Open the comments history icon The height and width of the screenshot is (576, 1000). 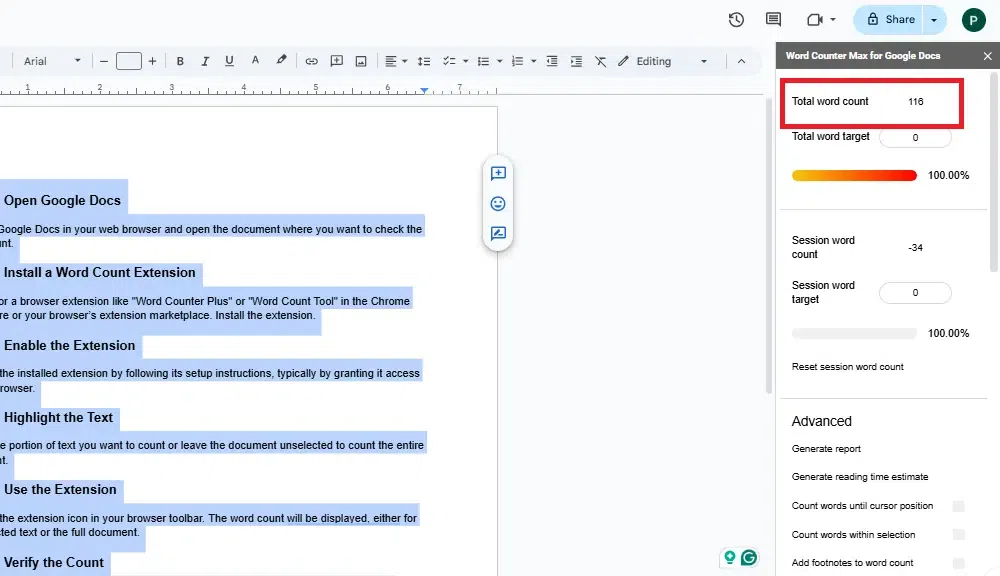[x=773, y=19]
